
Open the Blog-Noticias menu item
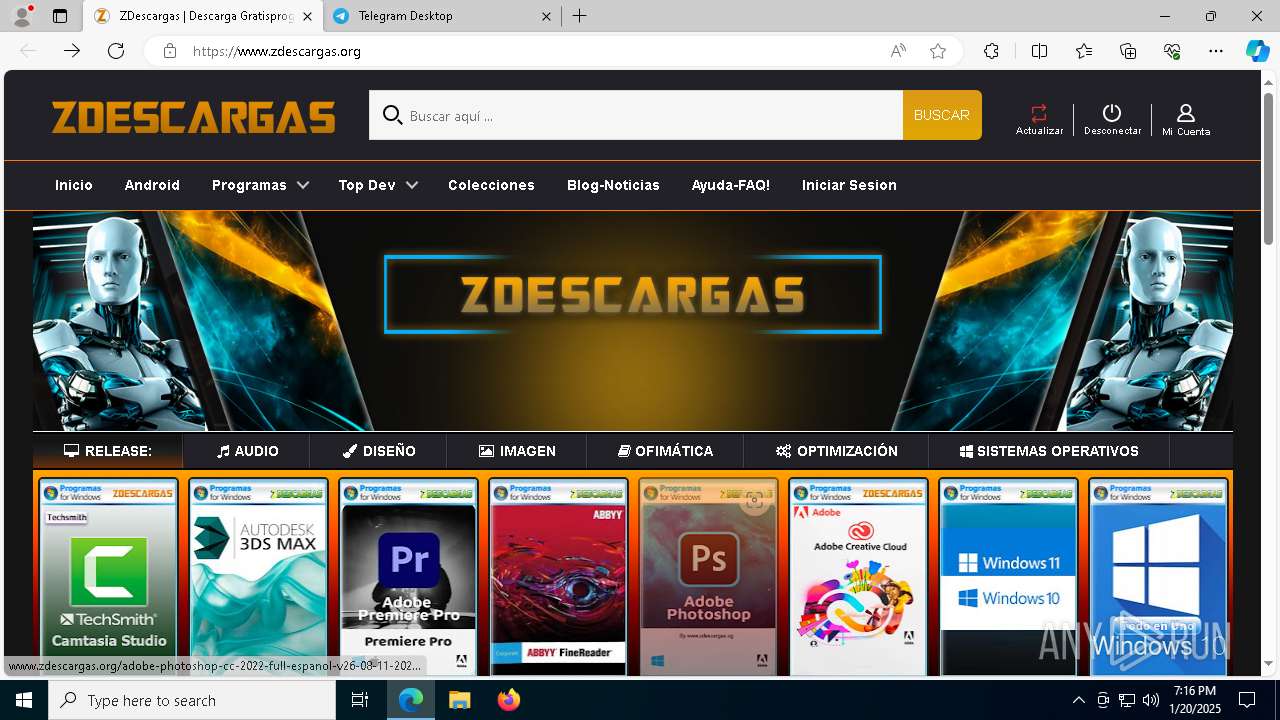point(613,185)
